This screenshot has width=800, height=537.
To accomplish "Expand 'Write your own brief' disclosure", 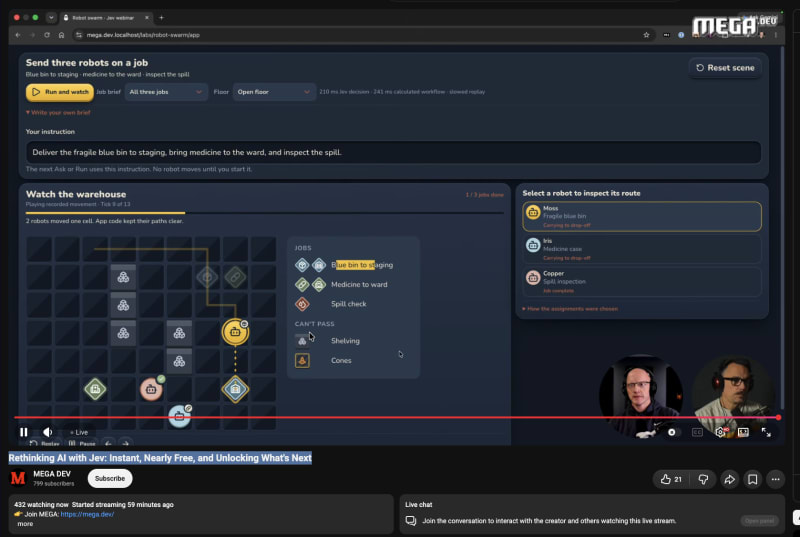I will point(58,112).
